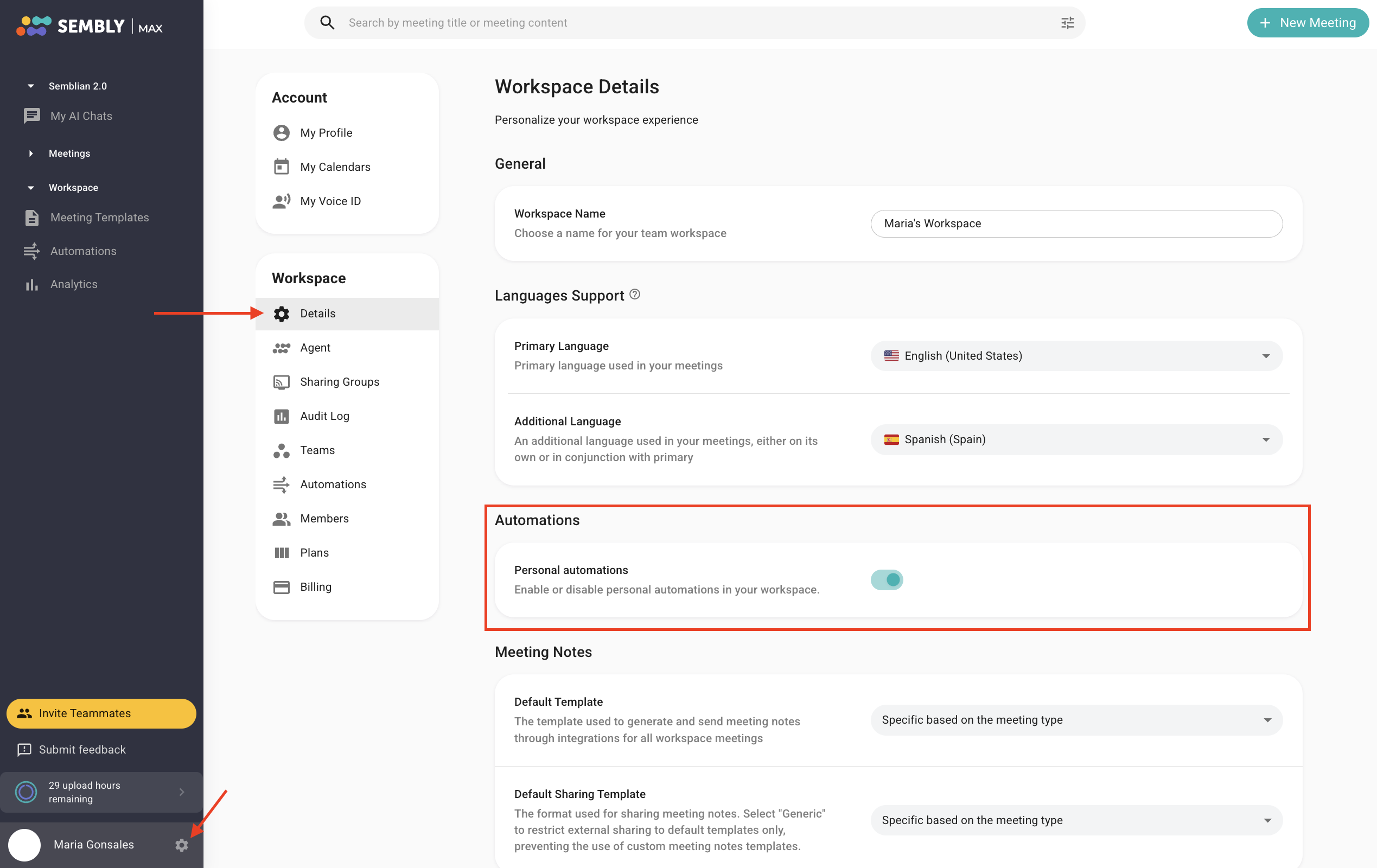Click the Invite Teammates button
Screen dimensions: 1377x868
click(x=101, y=713)
